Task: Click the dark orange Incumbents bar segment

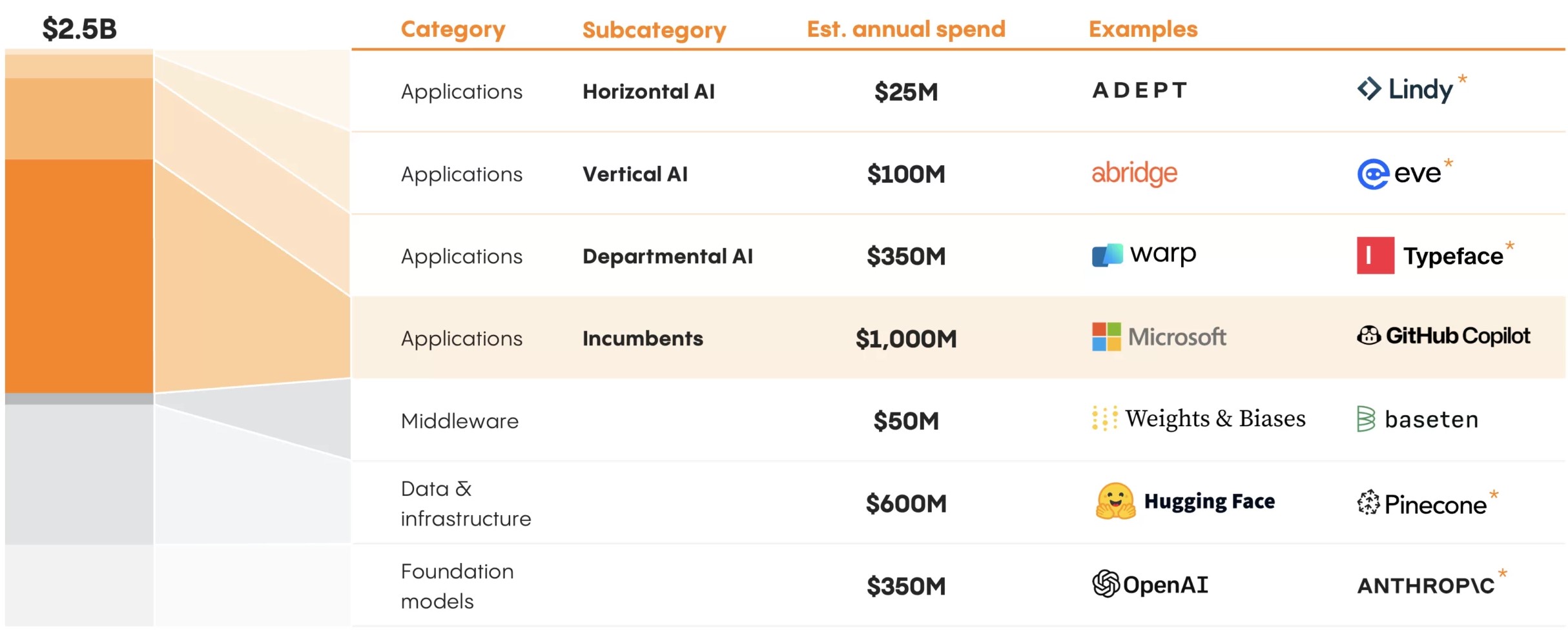Action: click(79, 276)
